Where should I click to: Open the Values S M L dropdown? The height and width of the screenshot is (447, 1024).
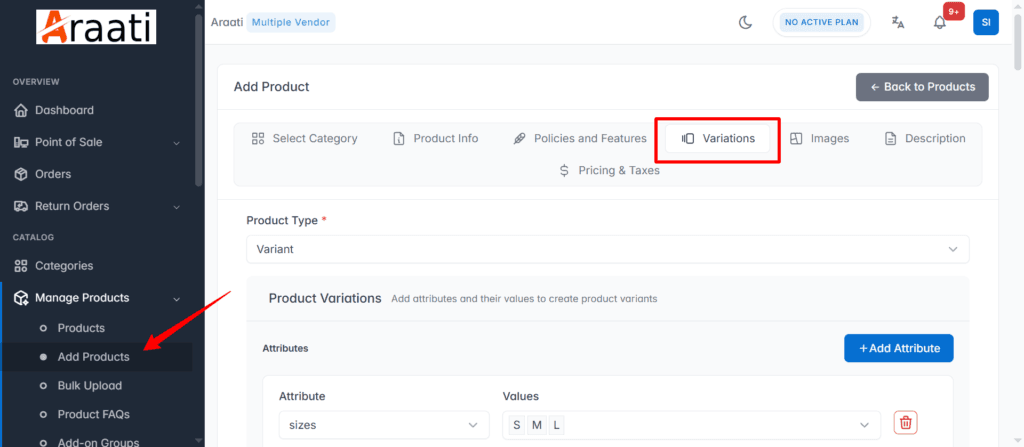click(692, 425)
